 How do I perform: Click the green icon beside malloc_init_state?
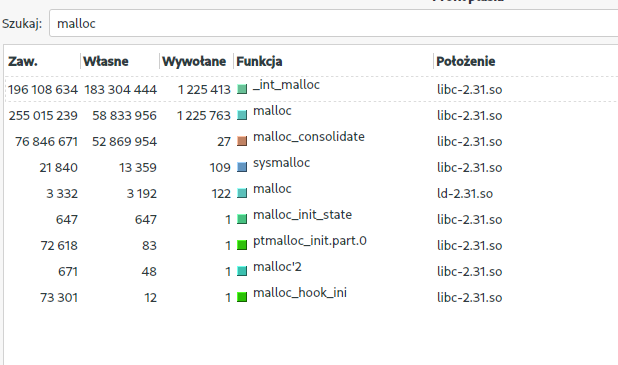(x=242, y=219)
